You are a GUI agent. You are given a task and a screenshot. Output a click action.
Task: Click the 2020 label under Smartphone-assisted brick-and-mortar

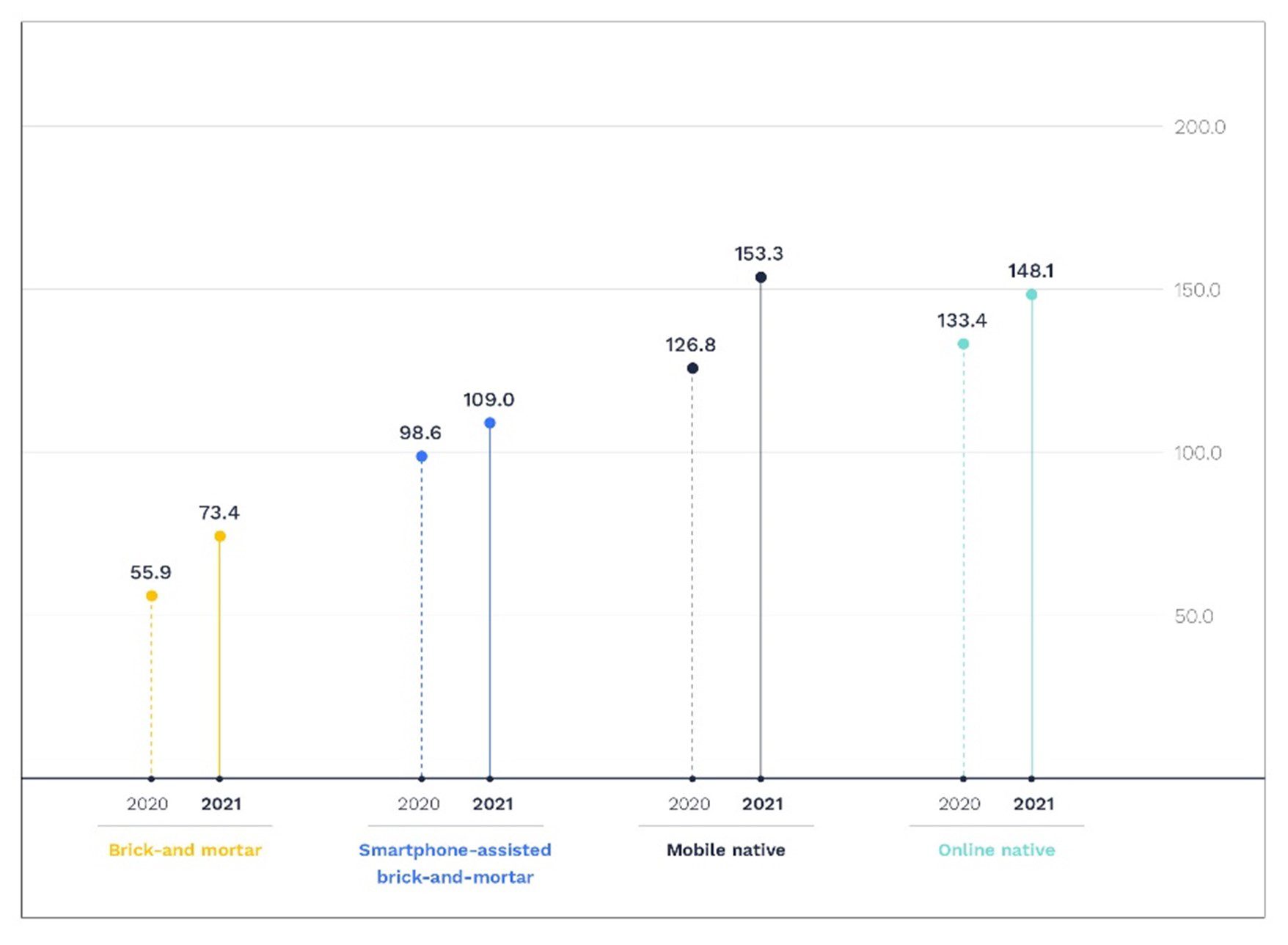(418, 803)
